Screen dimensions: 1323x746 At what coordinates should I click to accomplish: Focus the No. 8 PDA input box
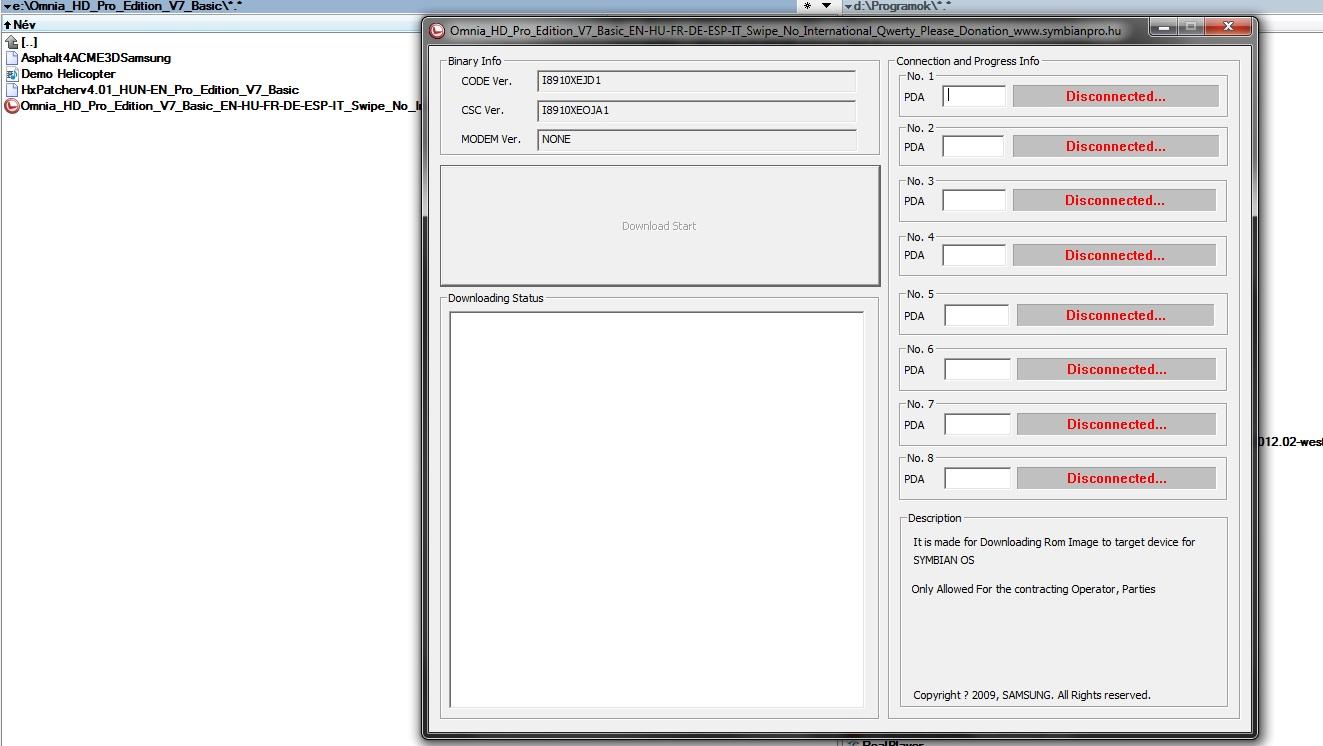pos(978,478)
